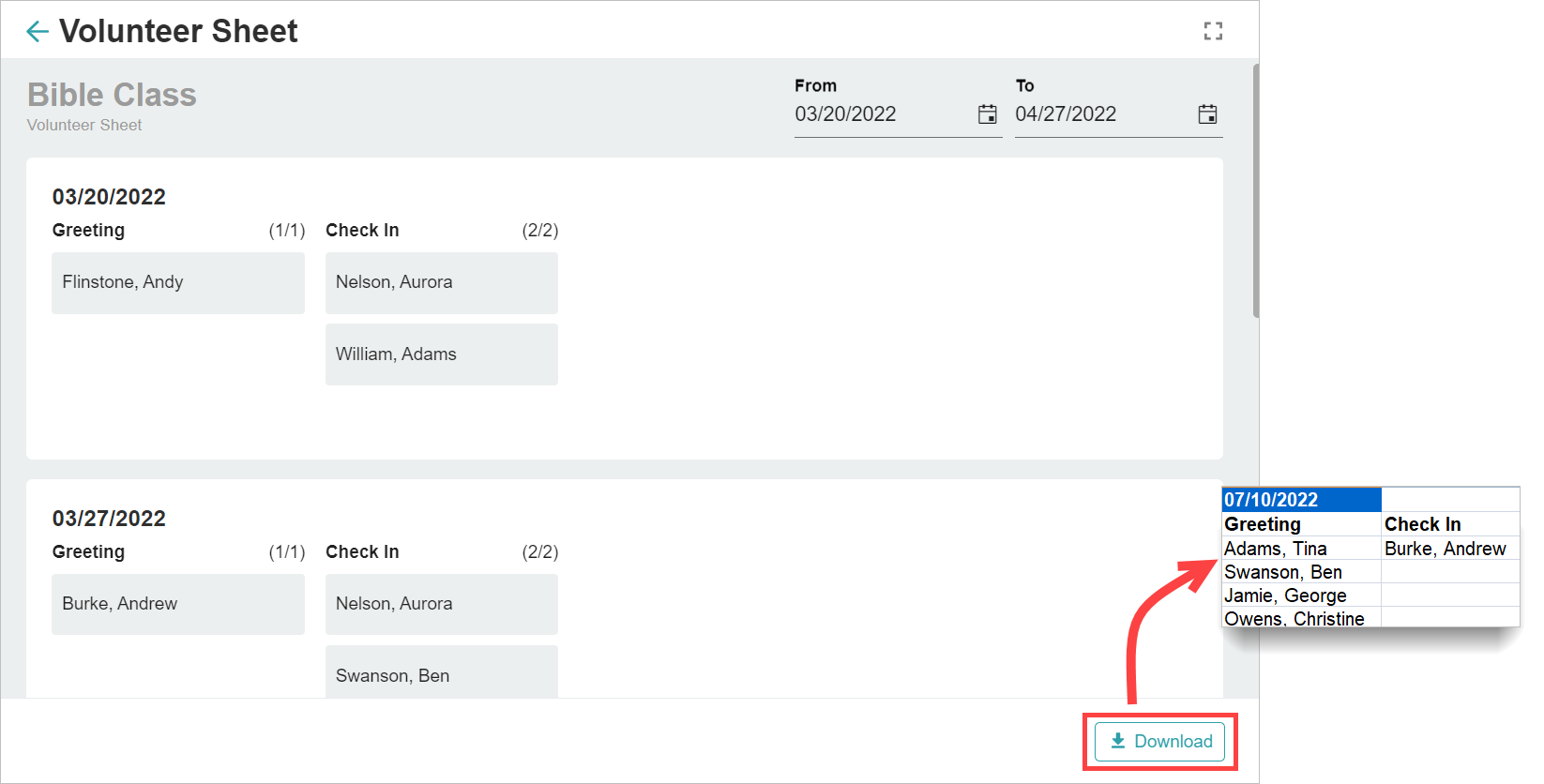This screenshot has width=1544, height=784.
Task: Select Nelson, Aurora under 03/20/2022 Check In
Action: (x=442, y=282)
